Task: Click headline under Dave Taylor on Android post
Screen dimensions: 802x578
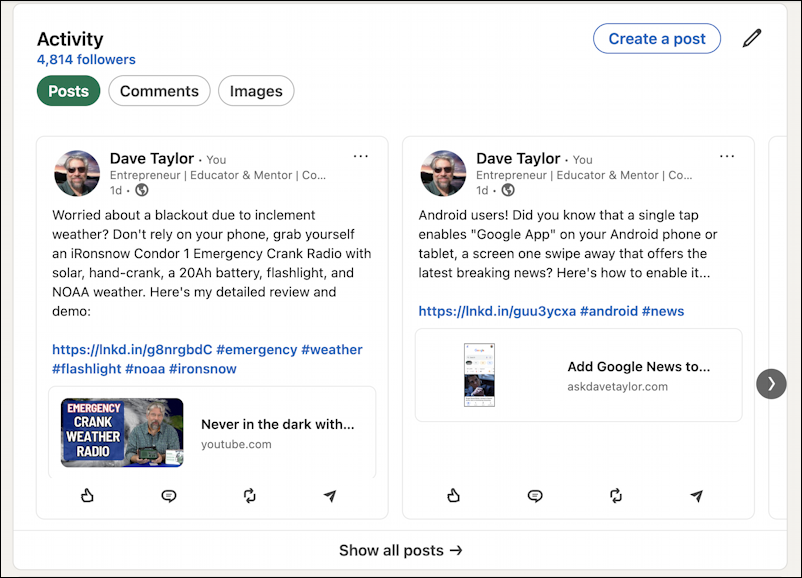Action: pyautogui.click(x=584, y=175)
